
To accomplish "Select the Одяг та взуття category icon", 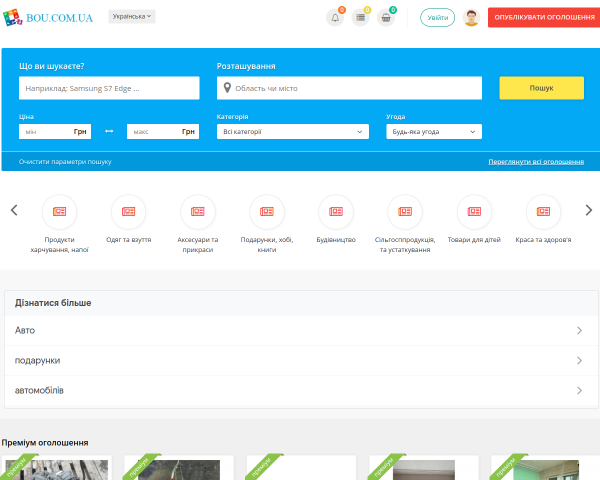I will click(129, 212).
